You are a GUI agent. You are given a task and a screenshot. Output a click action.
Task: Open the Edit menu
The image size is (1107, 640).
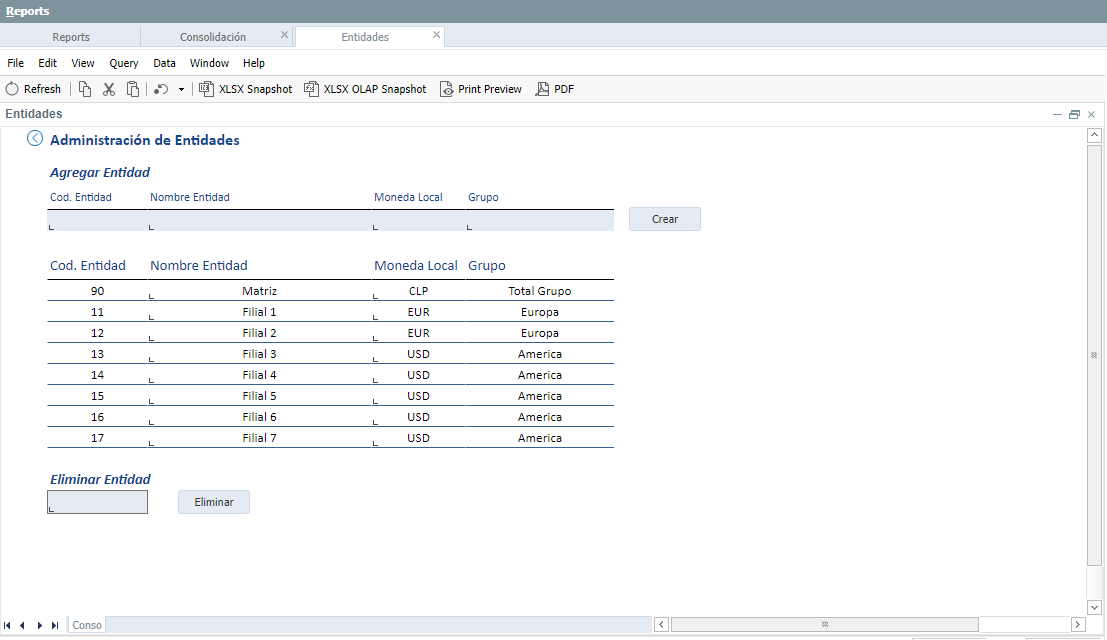(x=47, y=63)
